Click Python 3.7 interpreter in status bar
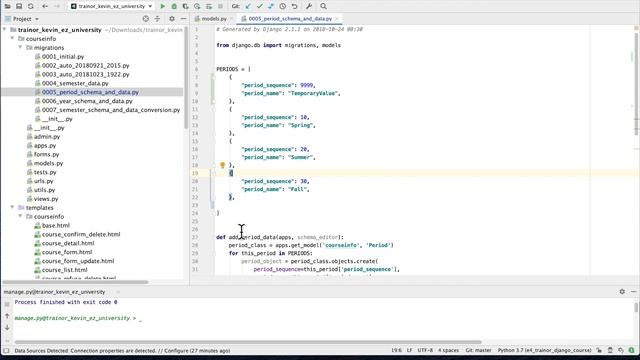Image resolution: width=640 pixels, height=360 pixels. point(544,350)
